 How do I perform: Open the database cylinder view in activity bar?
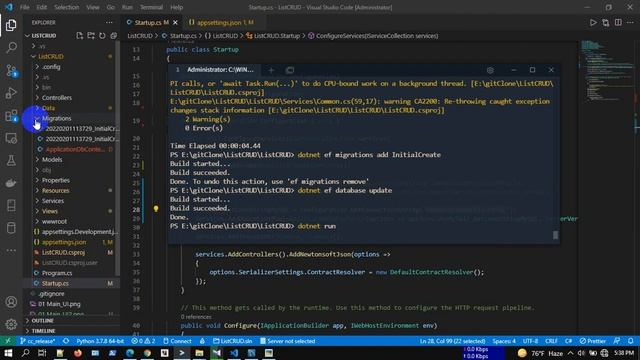(11, 228)
